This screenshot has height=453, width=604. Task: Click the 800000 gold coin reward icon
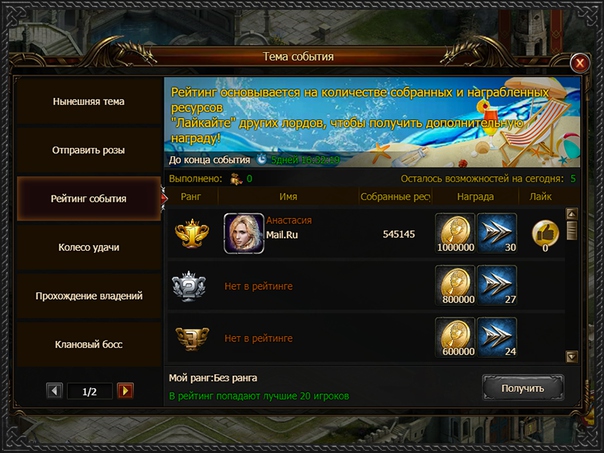click(x=455, y=285)
